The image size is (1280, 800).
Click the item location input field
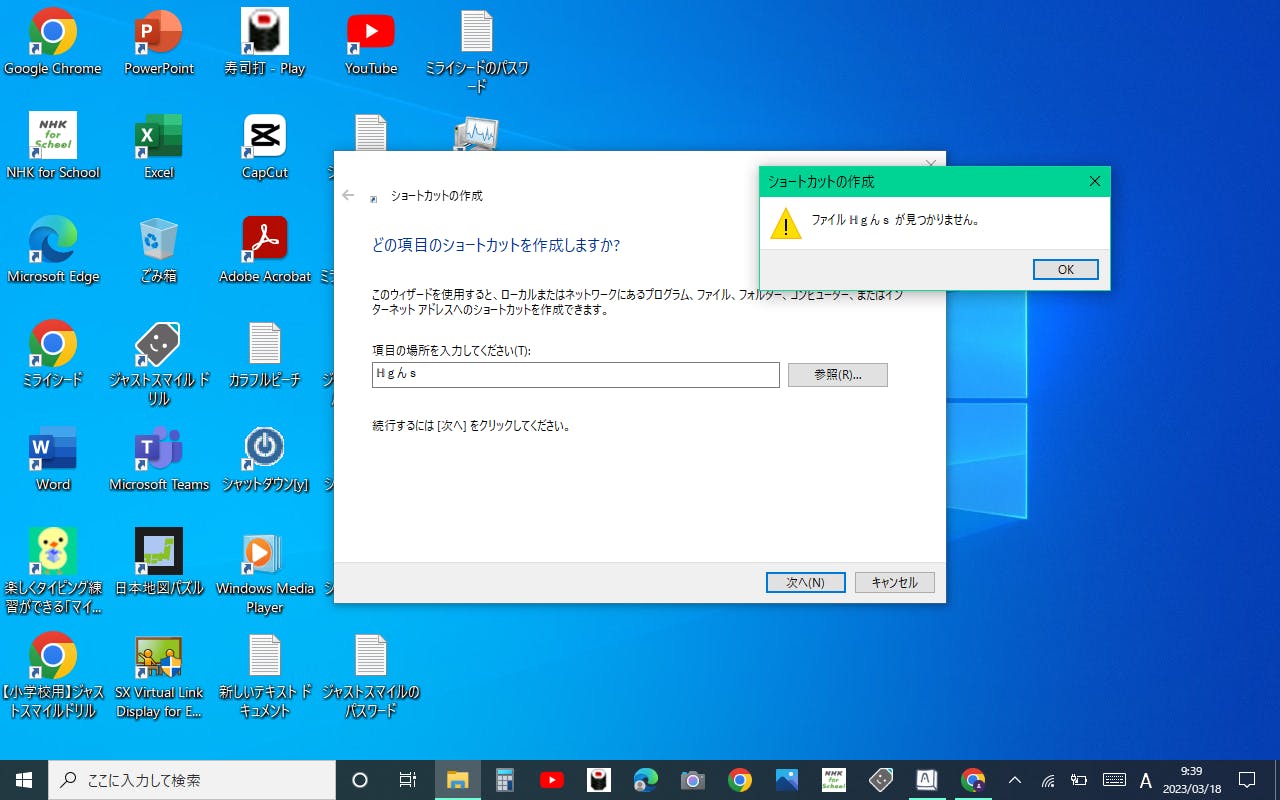click(x=574, y=375)
